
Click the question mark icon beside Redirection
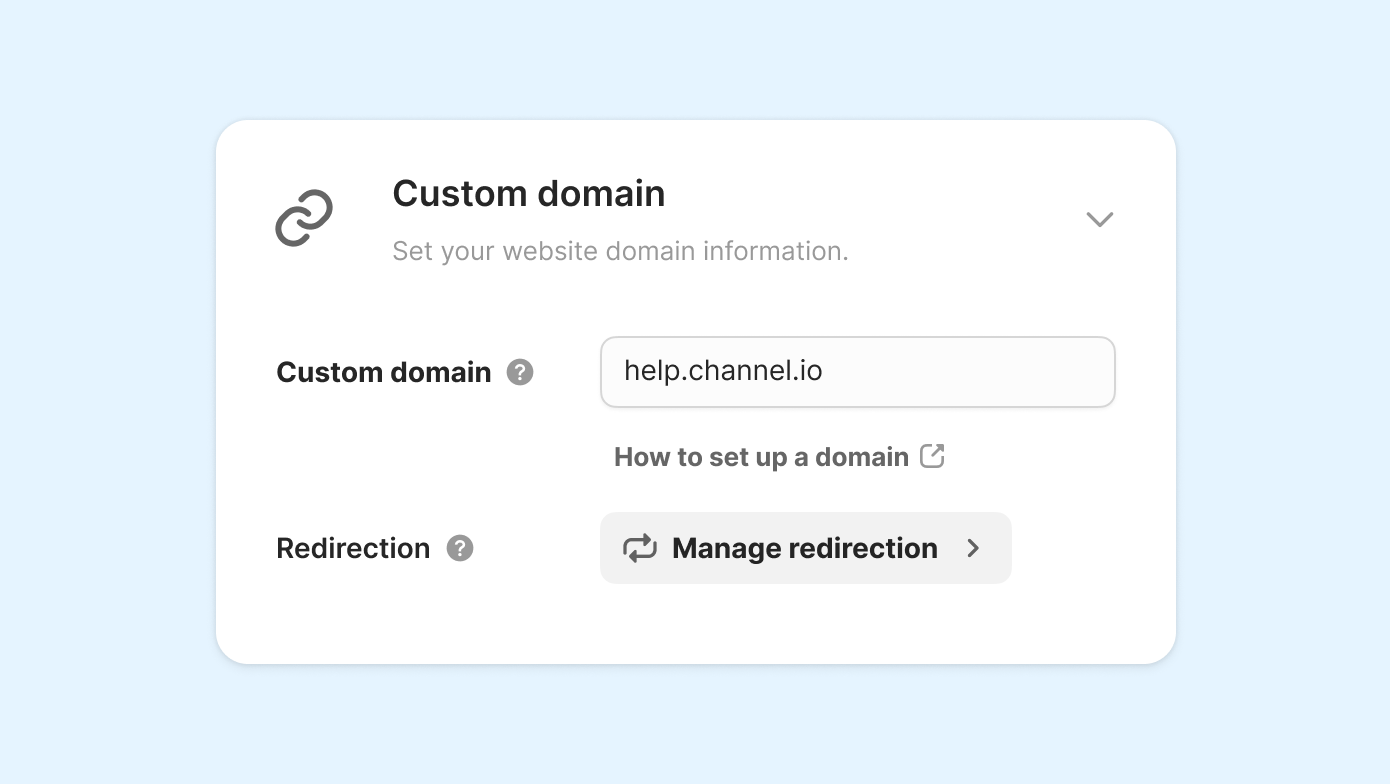459,548
